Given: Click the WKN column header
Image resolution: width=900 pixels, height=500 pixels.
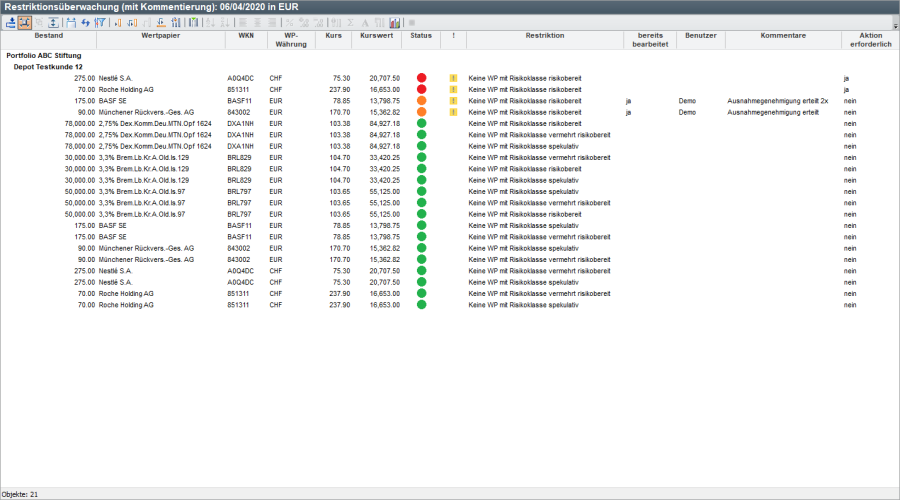Looking at the screenshot, I should point(245,35).
